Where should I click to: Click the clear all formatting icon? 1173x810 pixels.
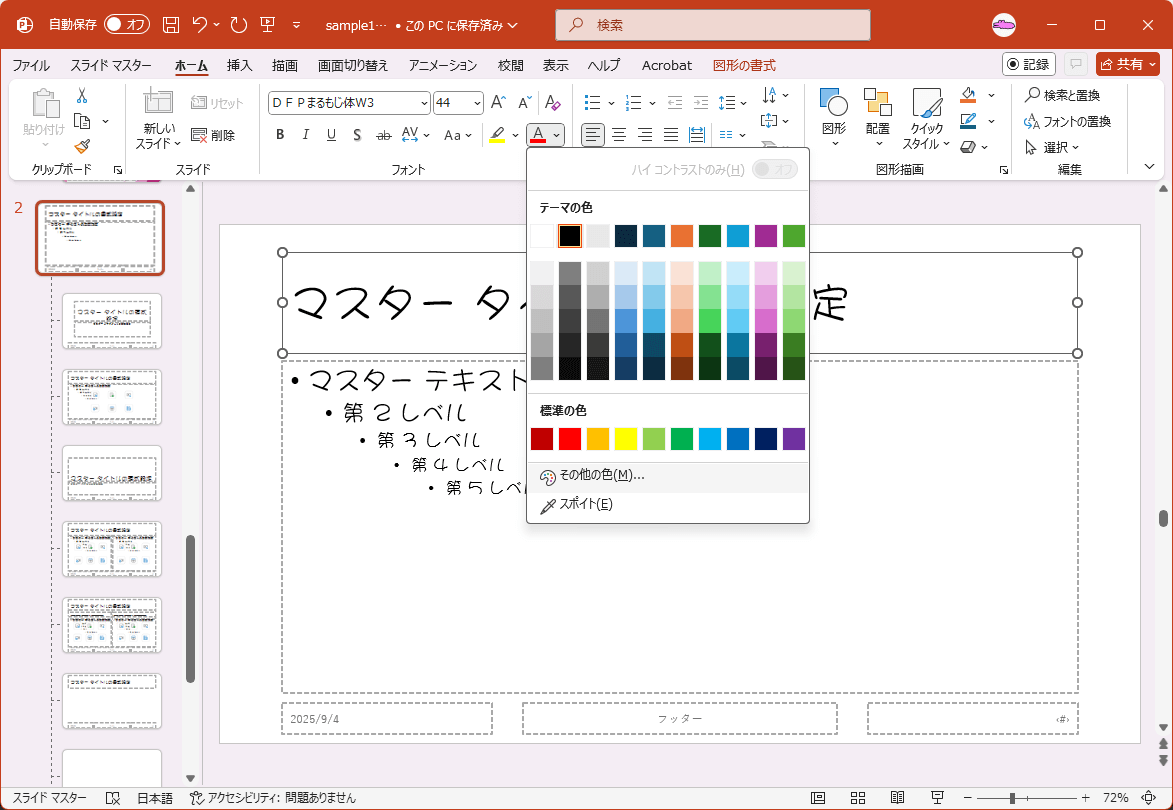pos(552,103)
